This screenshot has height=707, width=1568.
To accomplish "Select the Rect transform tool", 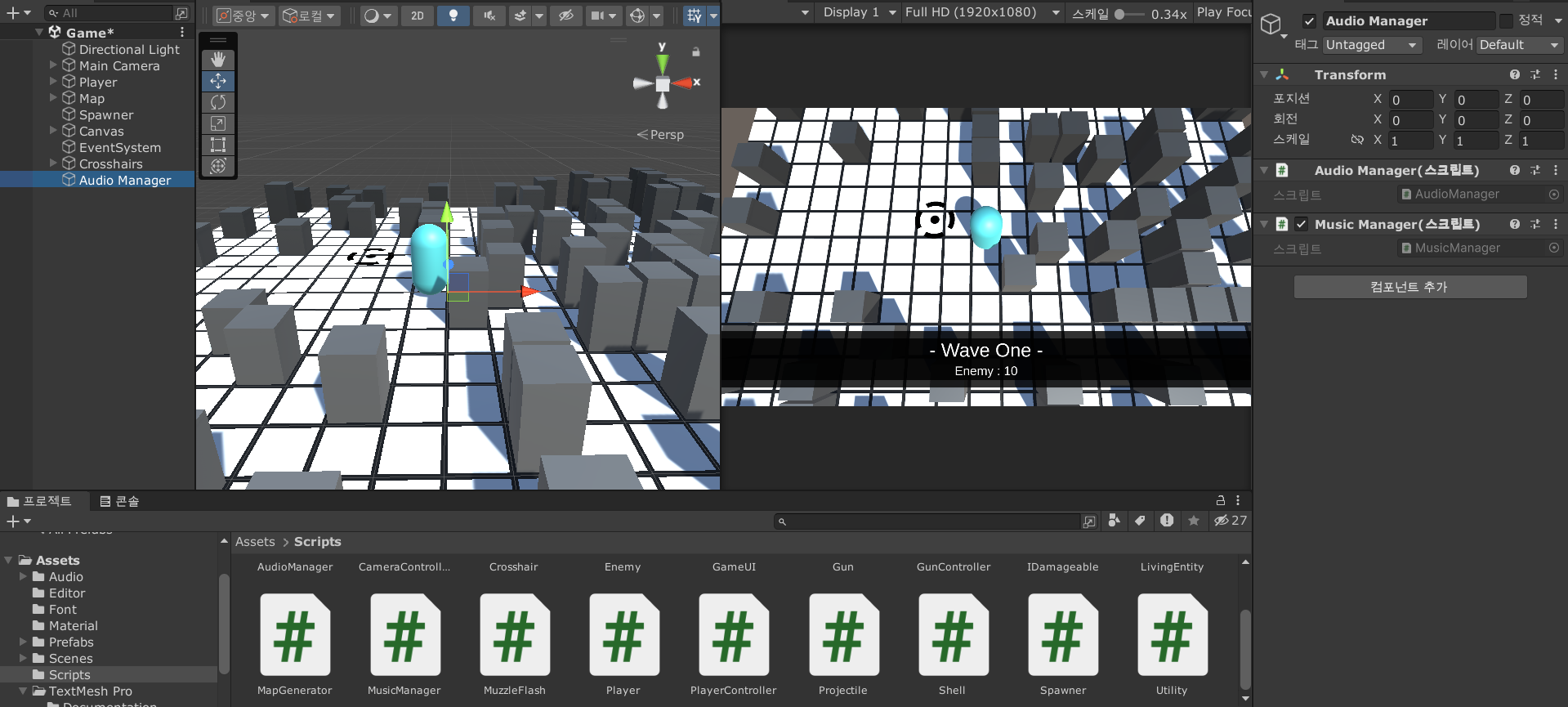I will (x=218, y=145).
